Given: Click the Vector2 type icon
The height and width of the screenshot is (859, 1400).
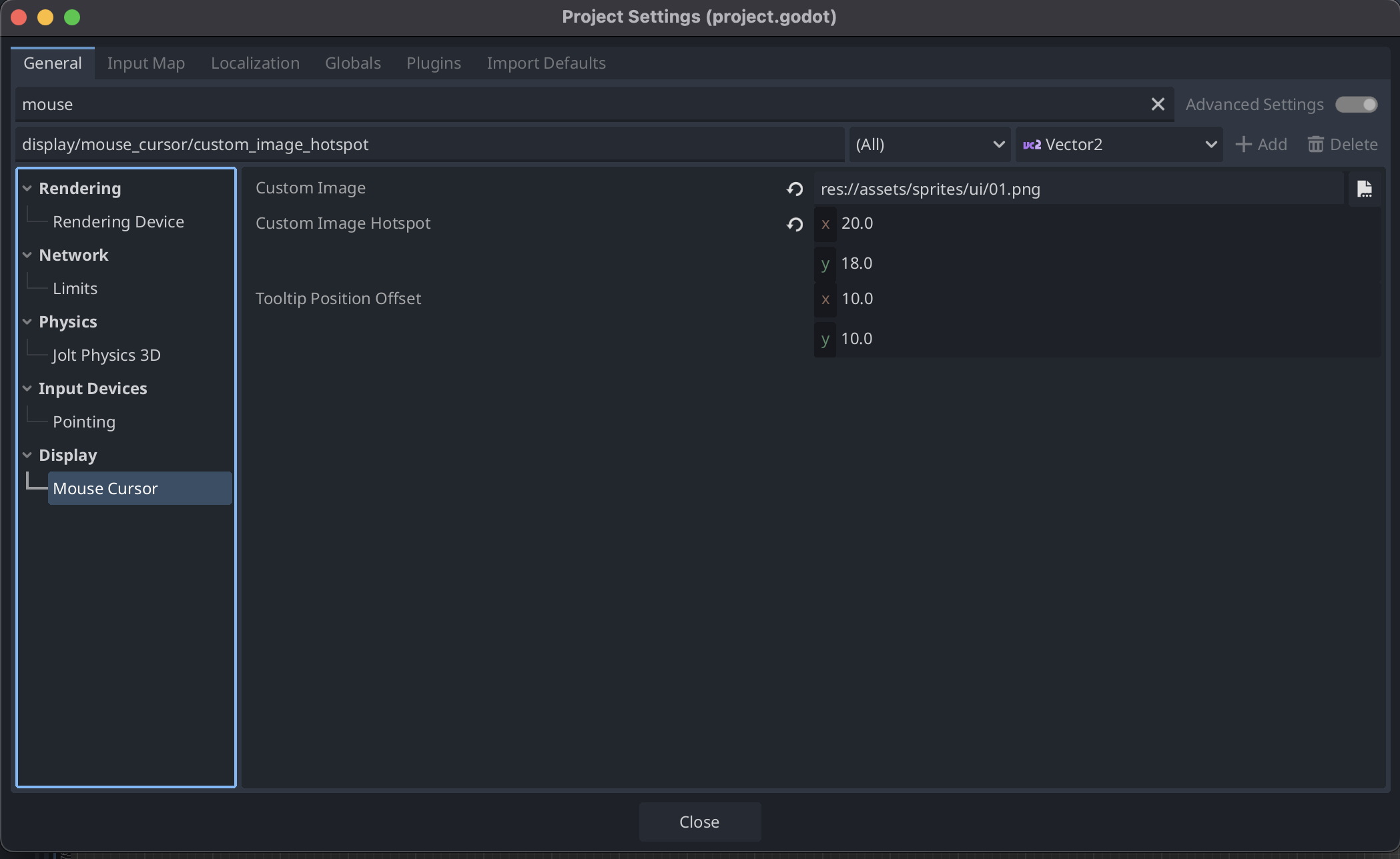Looking at the screenshot, I should tap(1032, 145).
